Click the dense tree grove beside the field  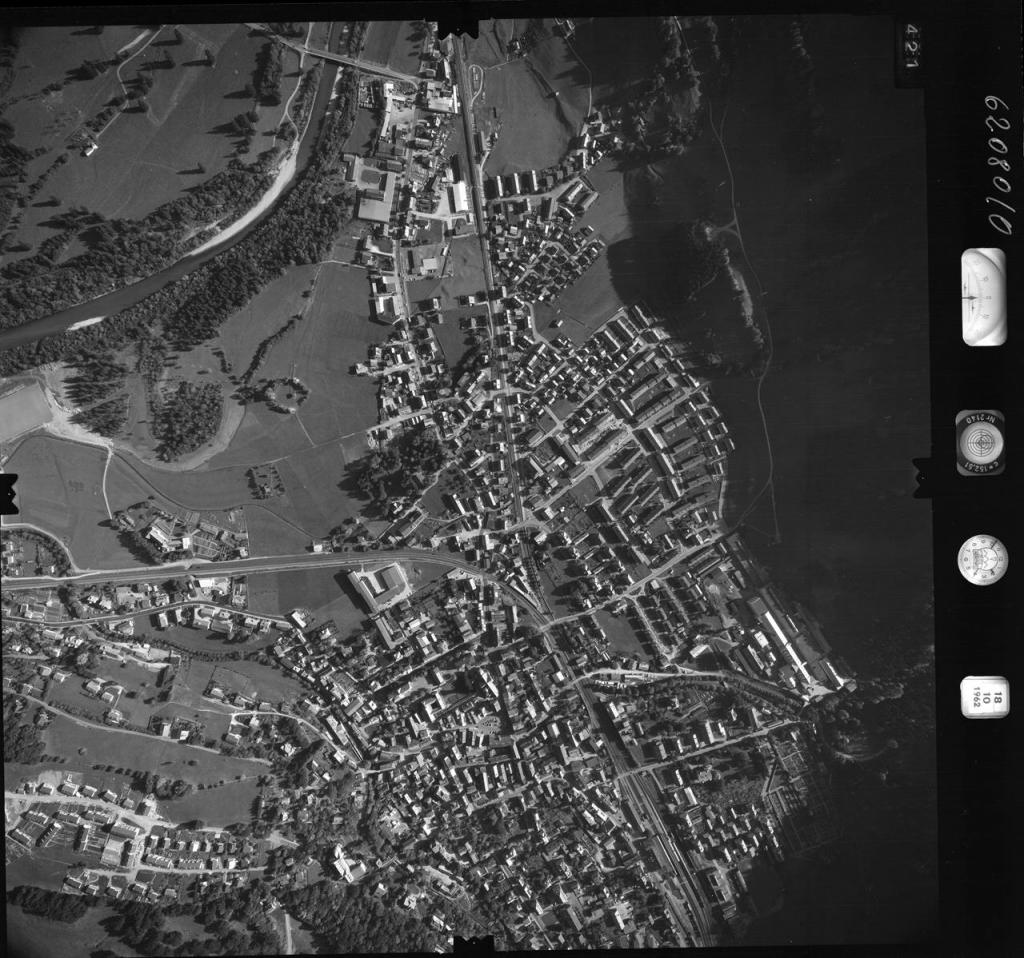pos(187,417)
